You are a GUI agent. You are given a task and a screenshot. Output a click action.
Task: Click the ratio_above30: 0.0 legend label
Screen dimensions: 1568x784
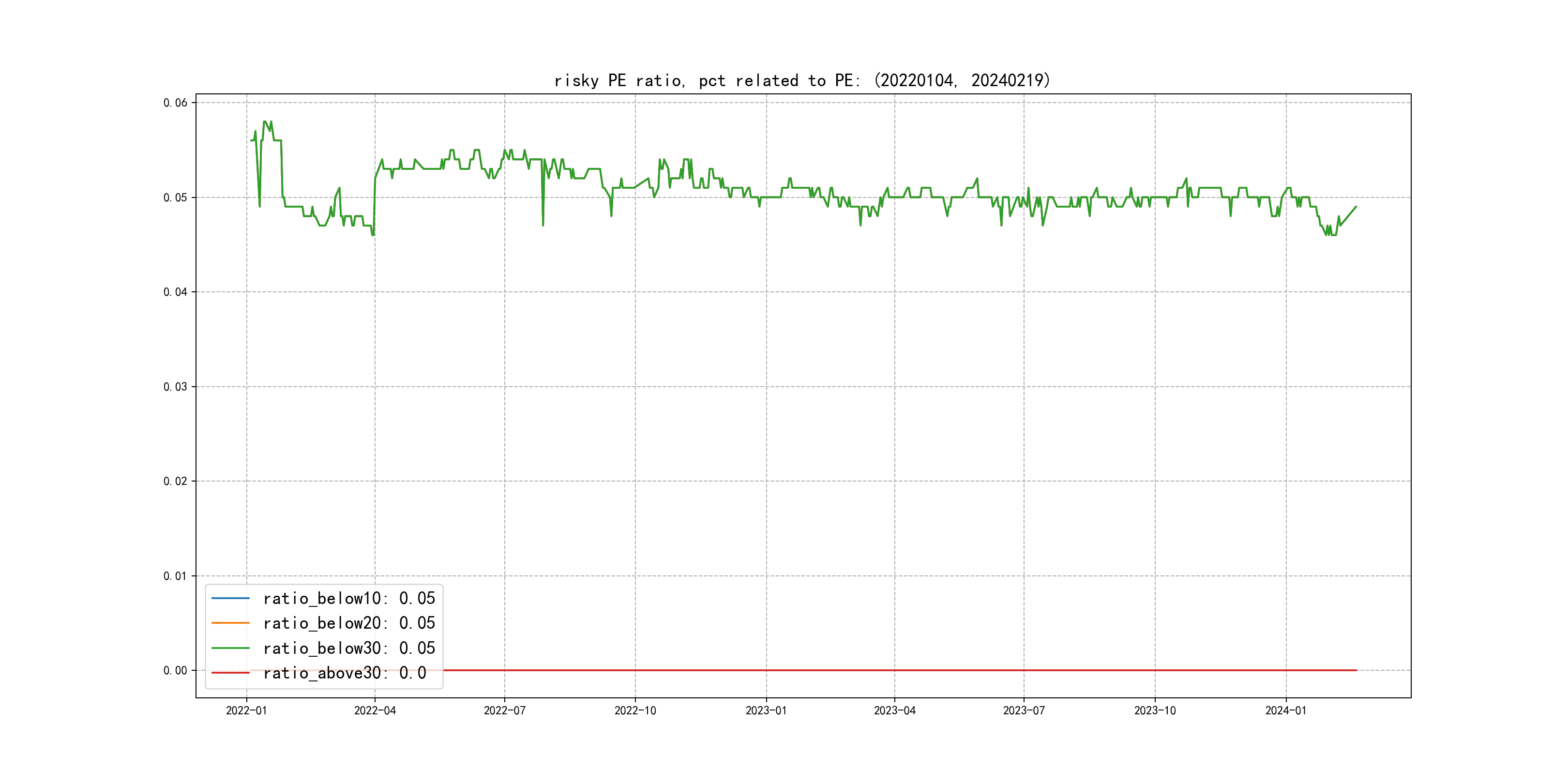345,673
